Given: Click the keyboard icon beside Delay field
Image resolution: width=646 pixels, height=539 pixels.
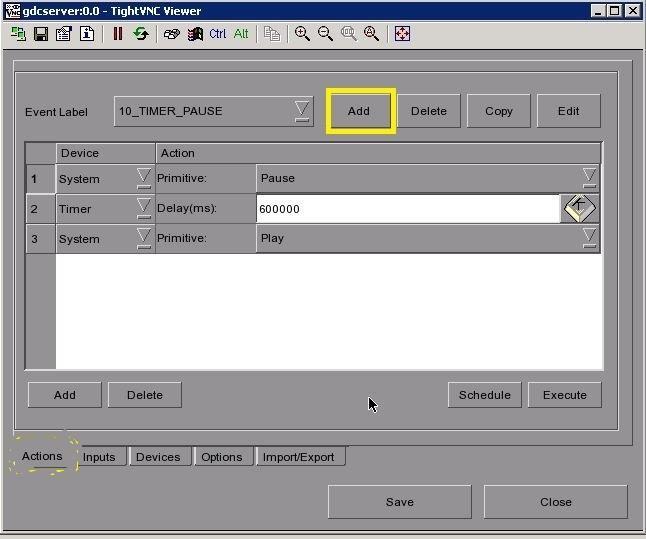Looking at the screenshot, I should [580, 209].
